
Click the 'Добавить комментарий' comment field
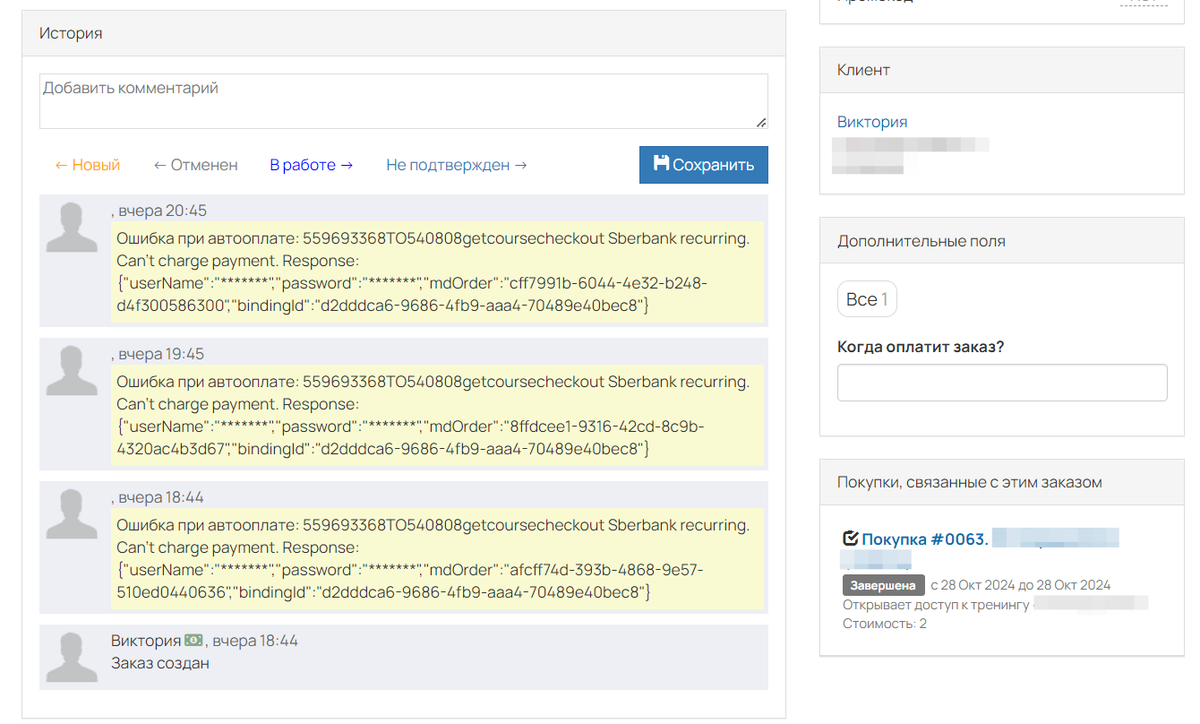click(x=403, y=101)
